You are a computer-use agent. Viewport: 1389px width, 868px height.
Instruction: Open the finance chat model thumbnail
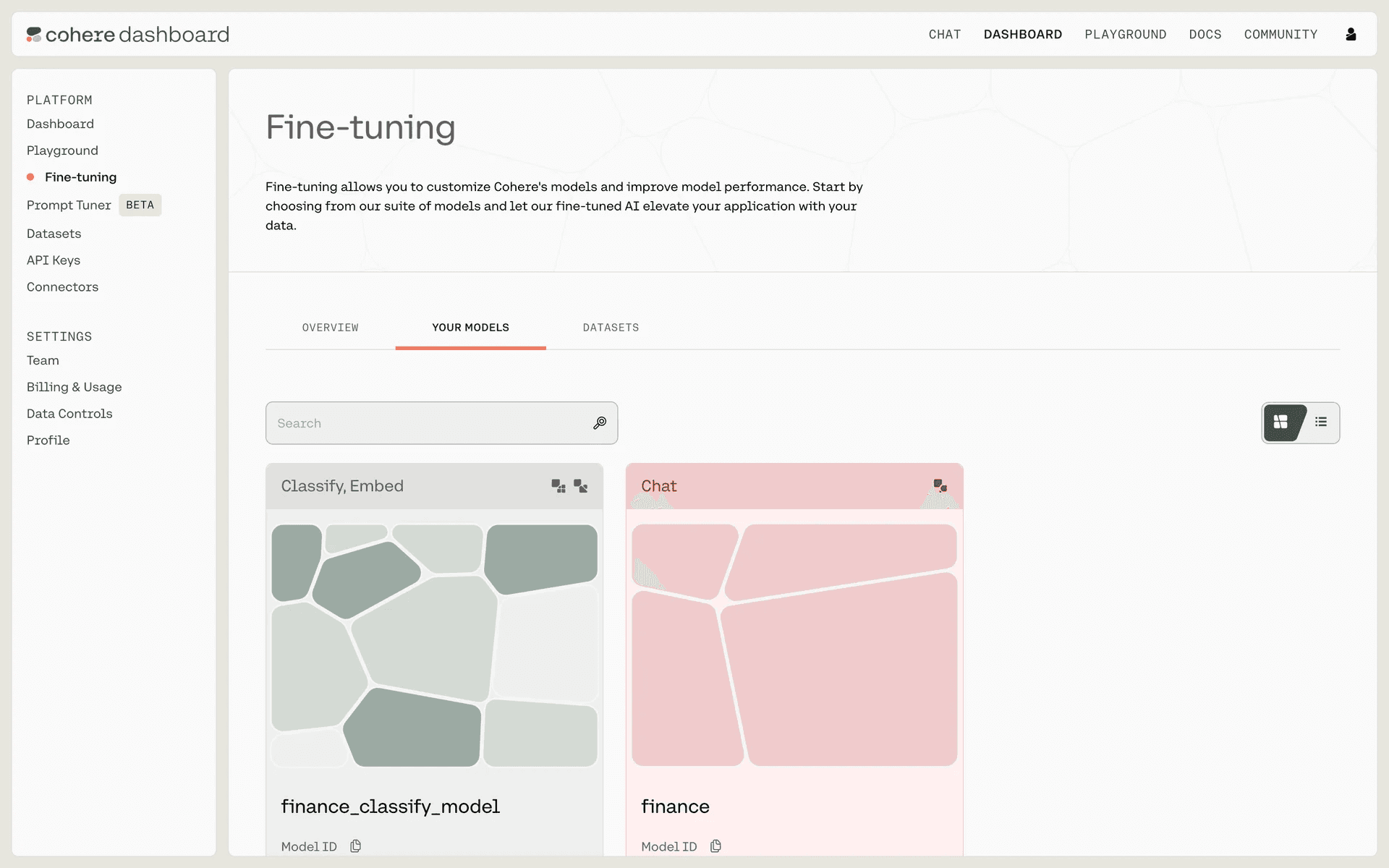point(794,644)
